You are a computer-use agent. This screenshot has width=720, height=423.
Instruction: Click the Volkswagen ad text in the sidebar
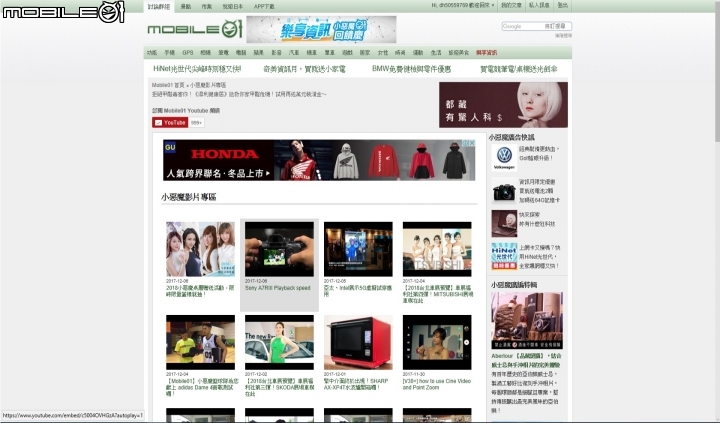point(539,153)
